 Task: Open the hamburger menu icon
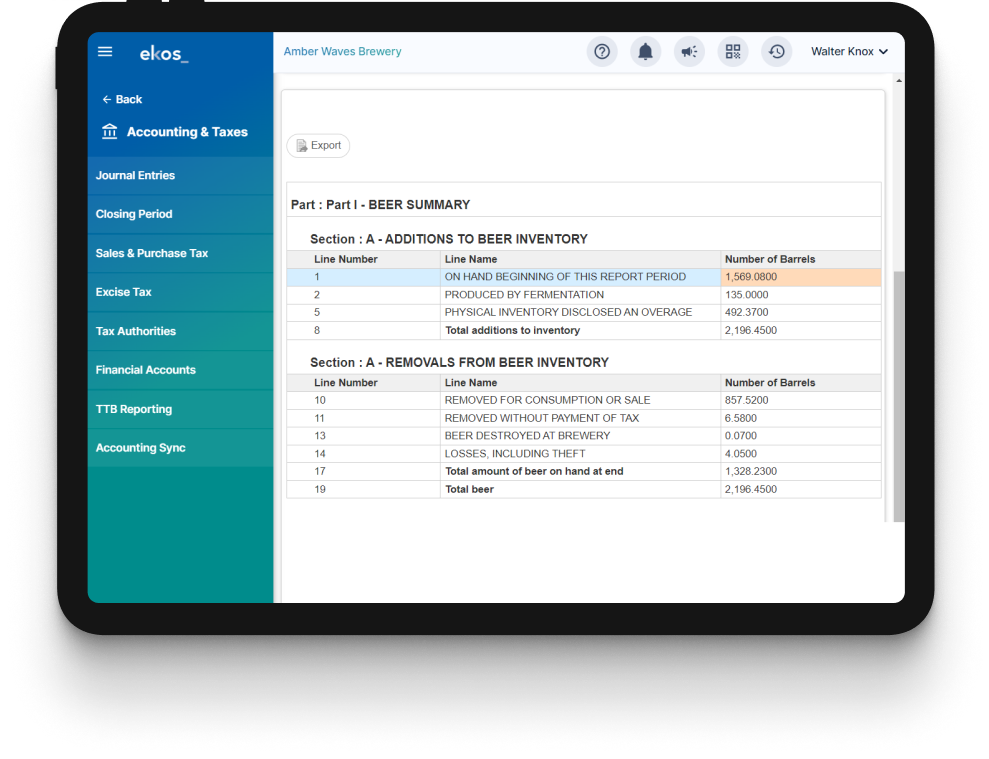pos(105,52)
